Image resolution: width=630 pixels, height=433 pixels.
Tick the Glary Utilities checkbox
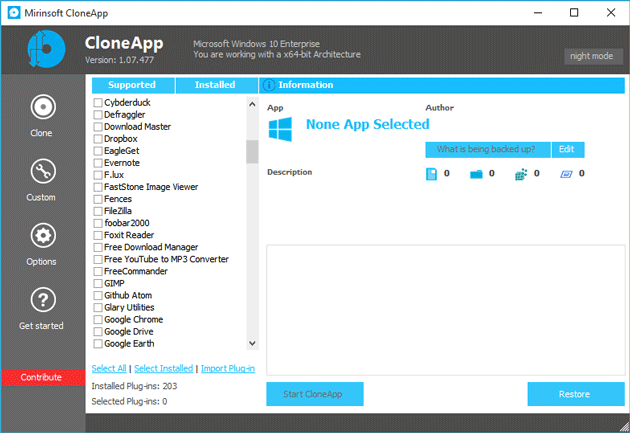click(98, 308)
